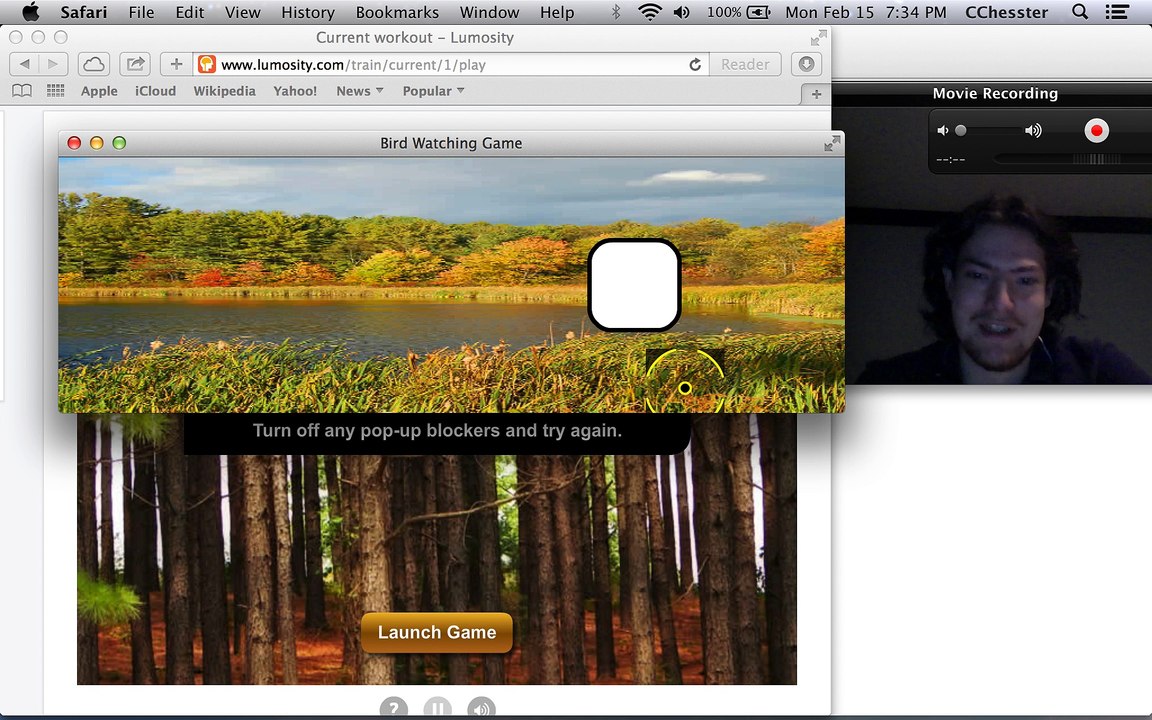The width and height of the screenshot is (1152, 720).
Task: Reload the page with the refresh icon
Action: (x=694, y=65)
